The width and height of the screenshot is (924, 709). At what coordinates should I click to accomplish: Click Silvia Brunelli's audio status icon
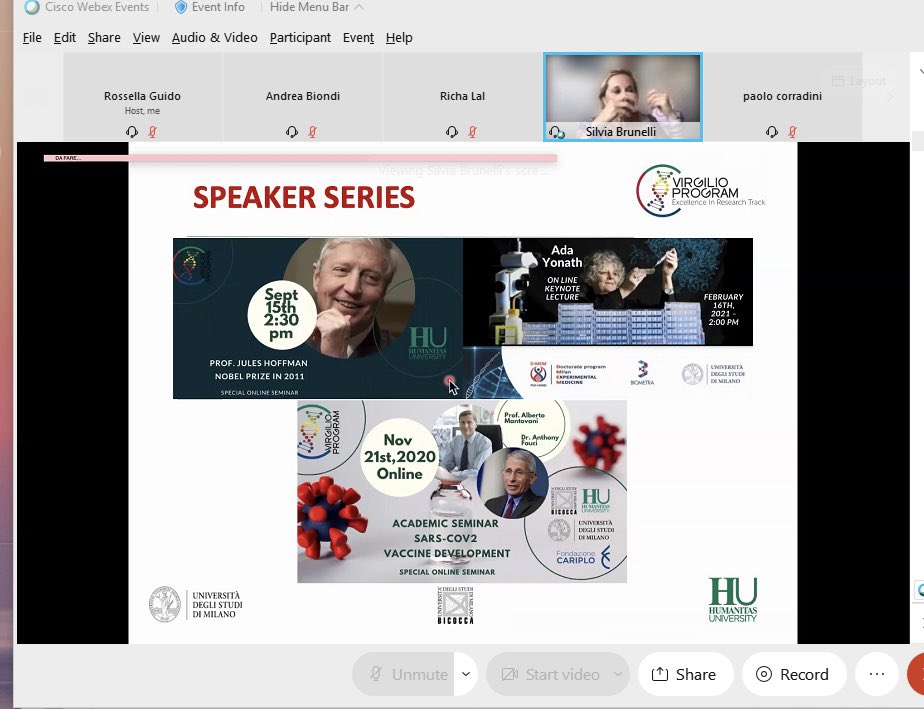coord(556,133)
